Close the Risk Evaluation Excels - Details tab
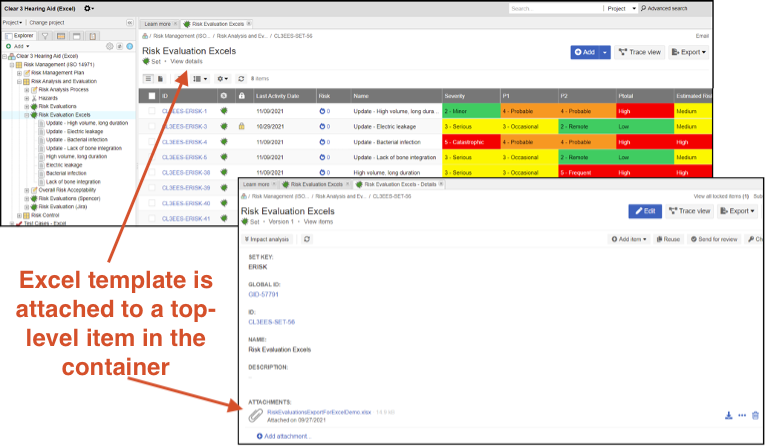The height and width of the screenshot is (448, 765). coord(441,184)
